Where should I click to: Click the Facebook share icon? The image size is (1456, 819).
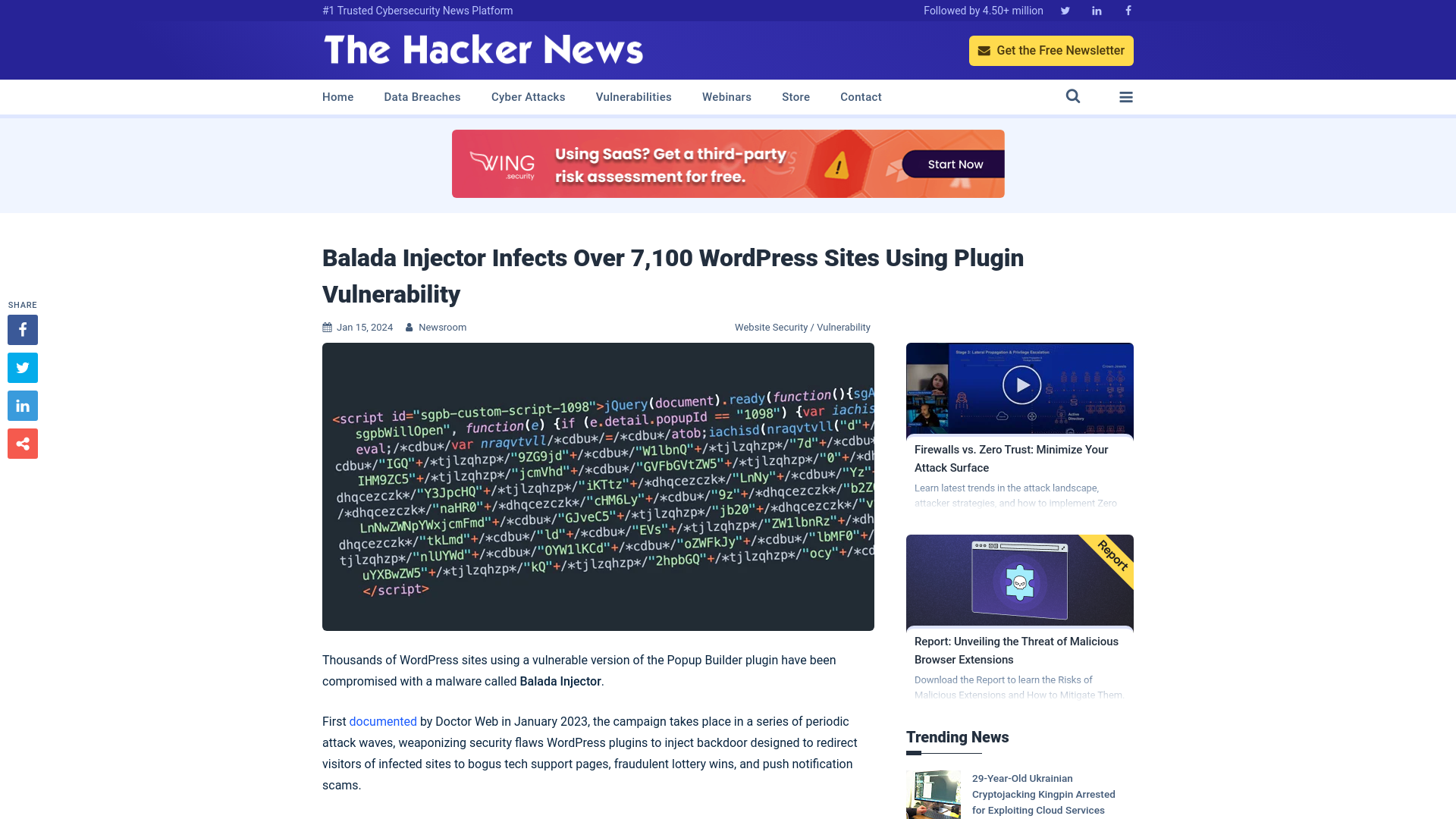[22, 329]
